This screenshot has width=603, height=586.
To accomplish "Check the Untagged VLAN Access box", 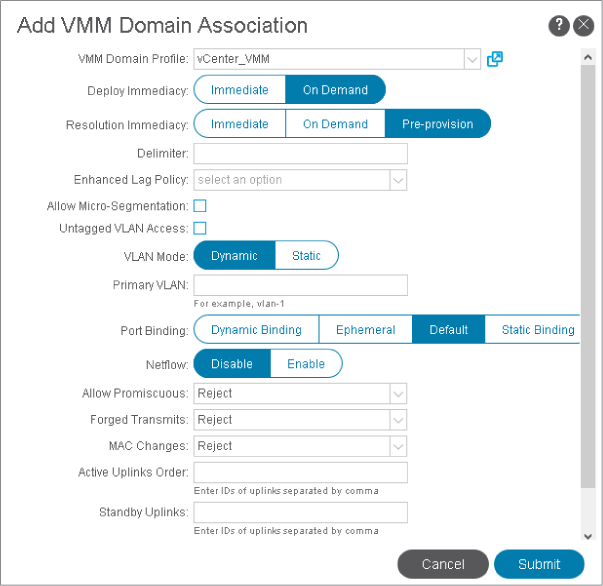I will (200, 228).
